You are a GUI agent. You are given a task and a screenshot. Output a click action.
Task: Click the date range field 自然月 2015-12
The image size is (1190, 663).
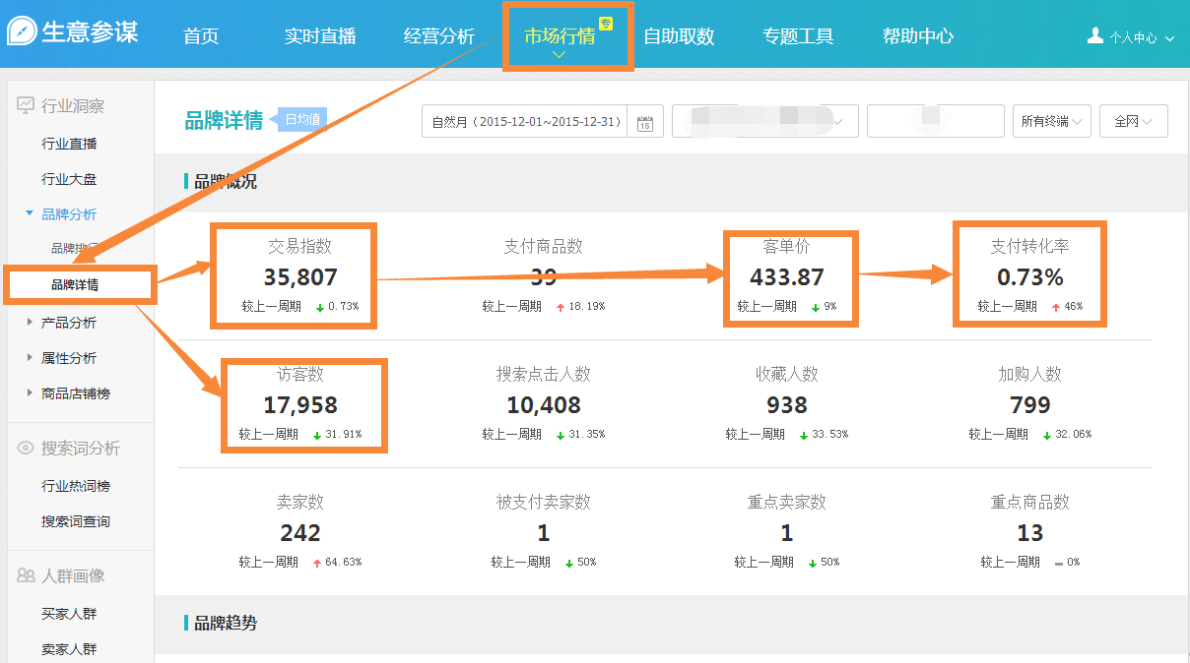tap(525, 121)
